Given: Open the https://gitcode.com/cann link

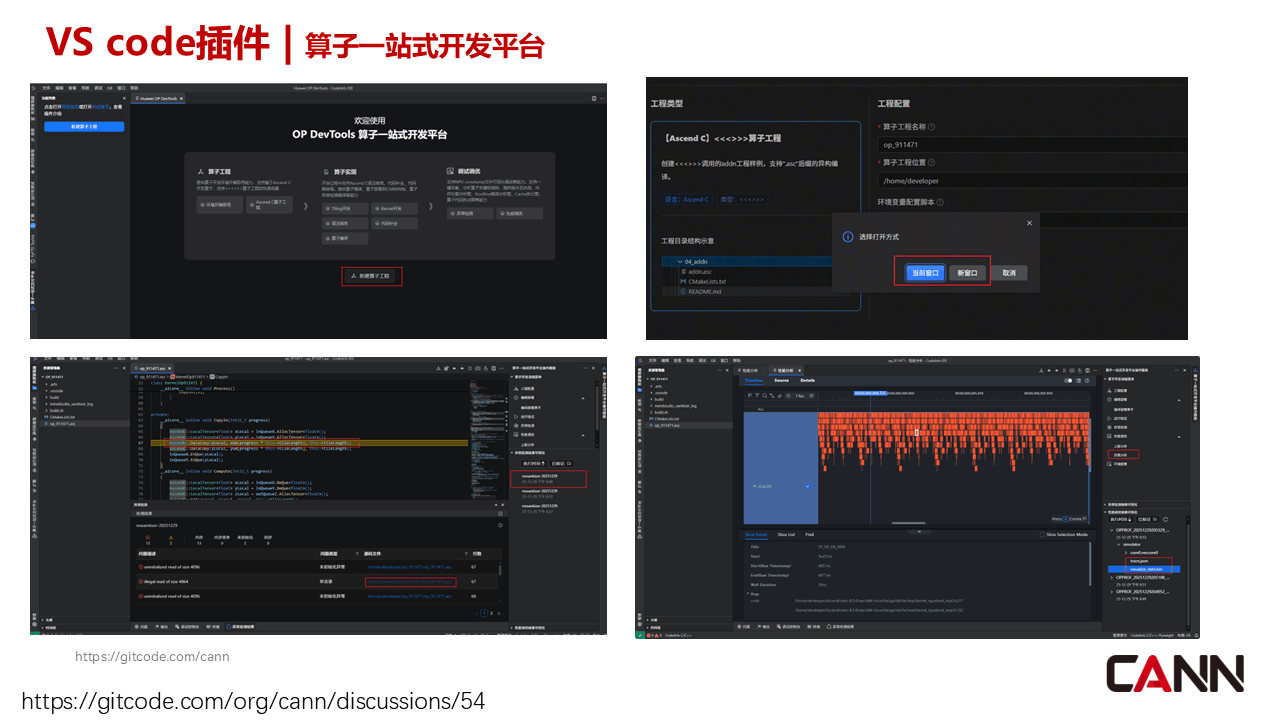Looking at the screenshot, I should point(152,657).
